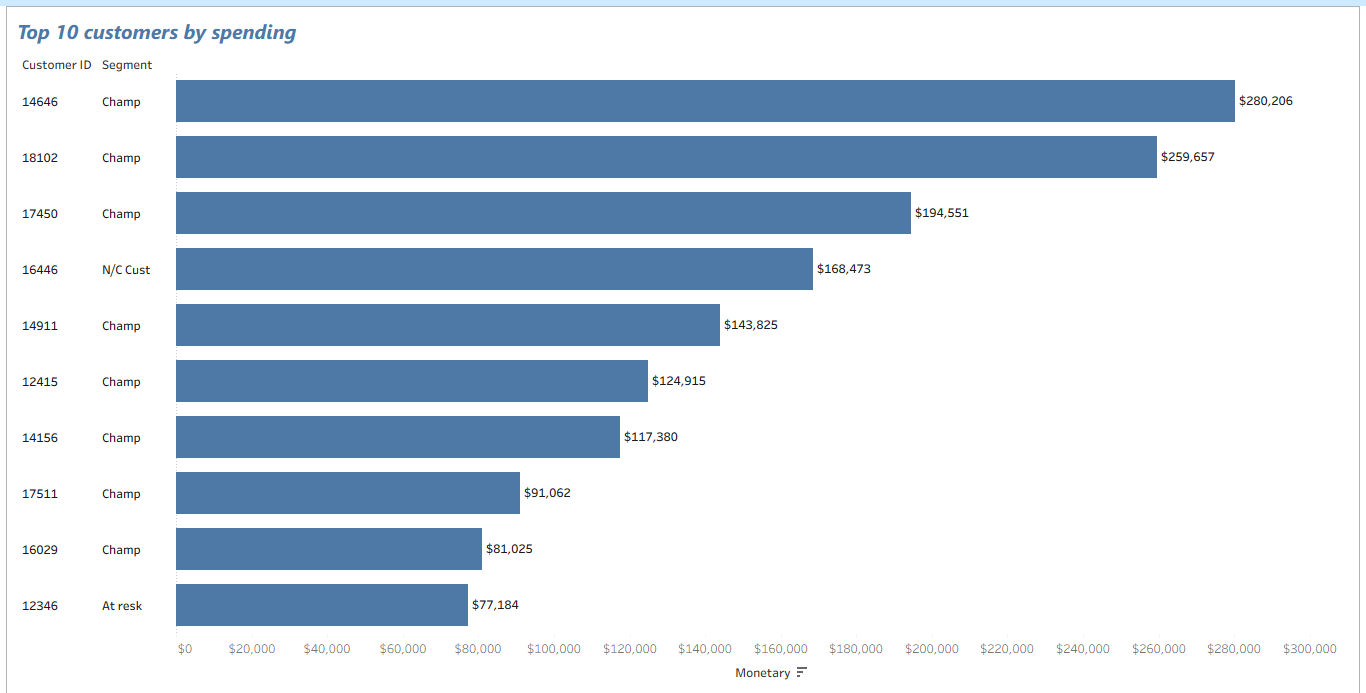Click the $81,025 bar for customer 16029
The height and width of the screenshot is (693, 1366).
[329, 549]
